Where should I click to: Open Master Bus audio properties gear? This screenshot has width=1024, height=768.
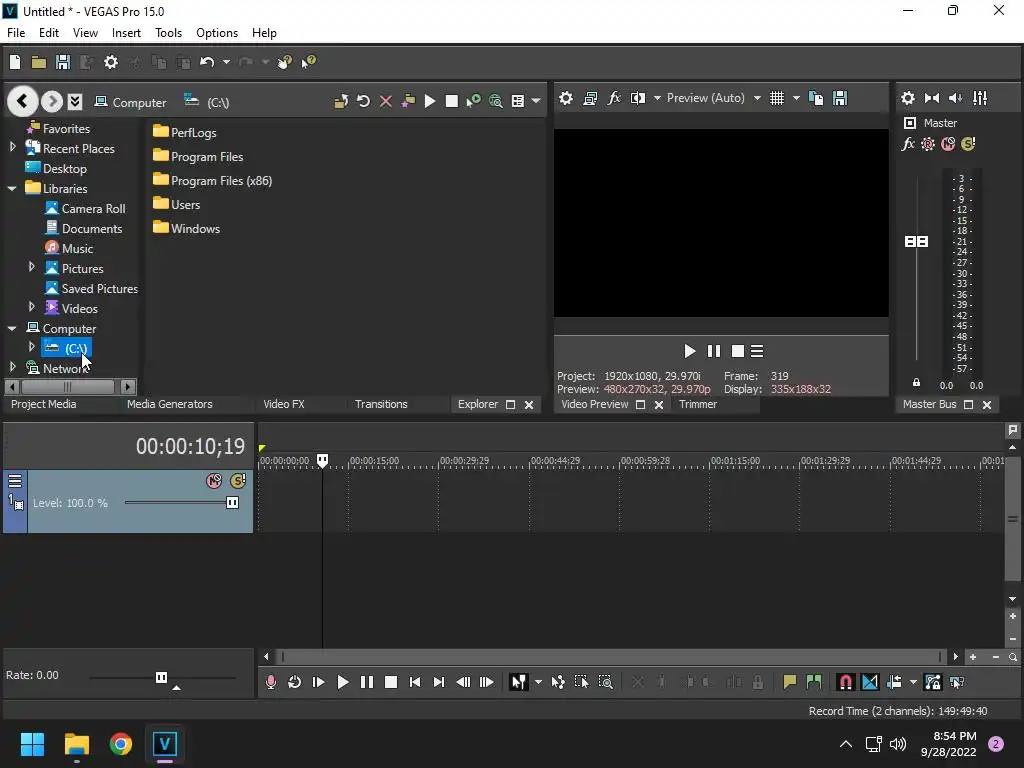coord(908,98)
